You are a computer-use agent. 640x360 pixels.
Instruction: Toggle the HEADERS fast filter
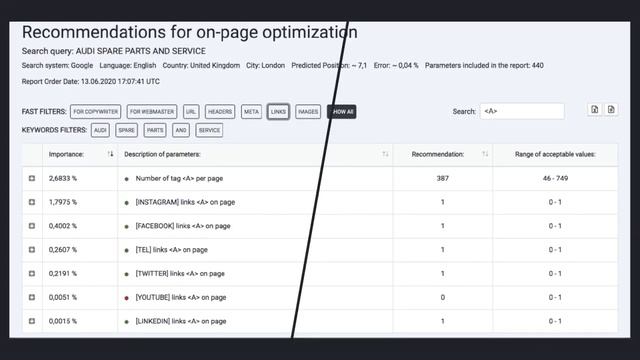[x=220, y=111]
